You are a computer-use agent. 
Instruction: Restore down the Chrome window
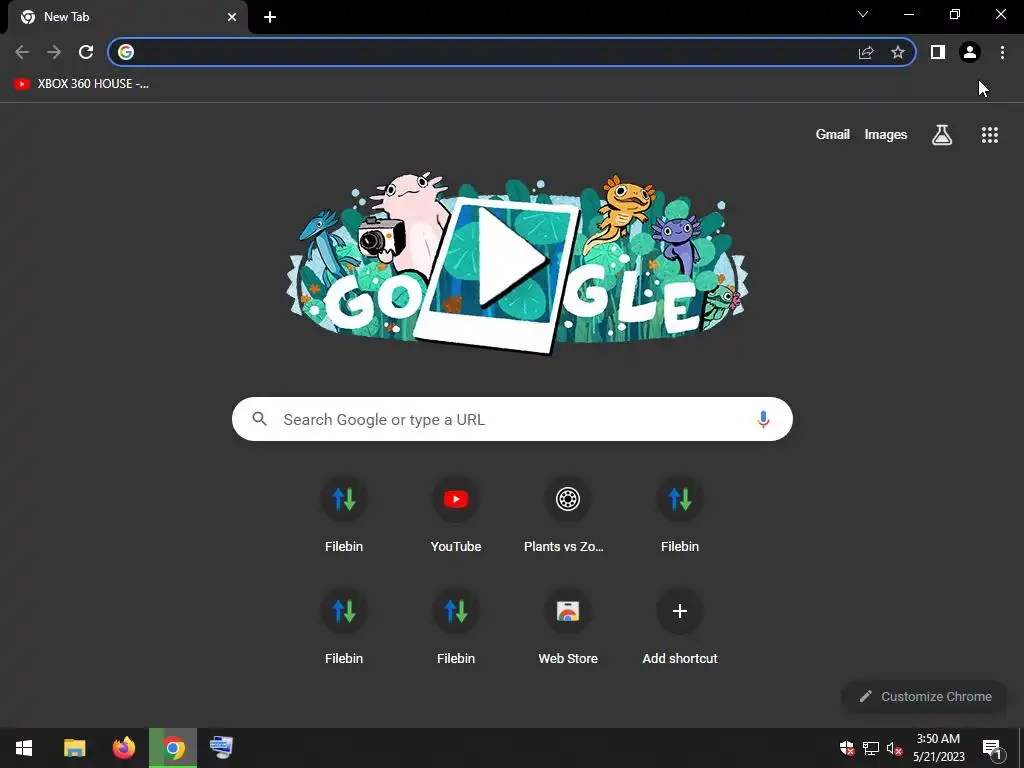pos(955,14)
